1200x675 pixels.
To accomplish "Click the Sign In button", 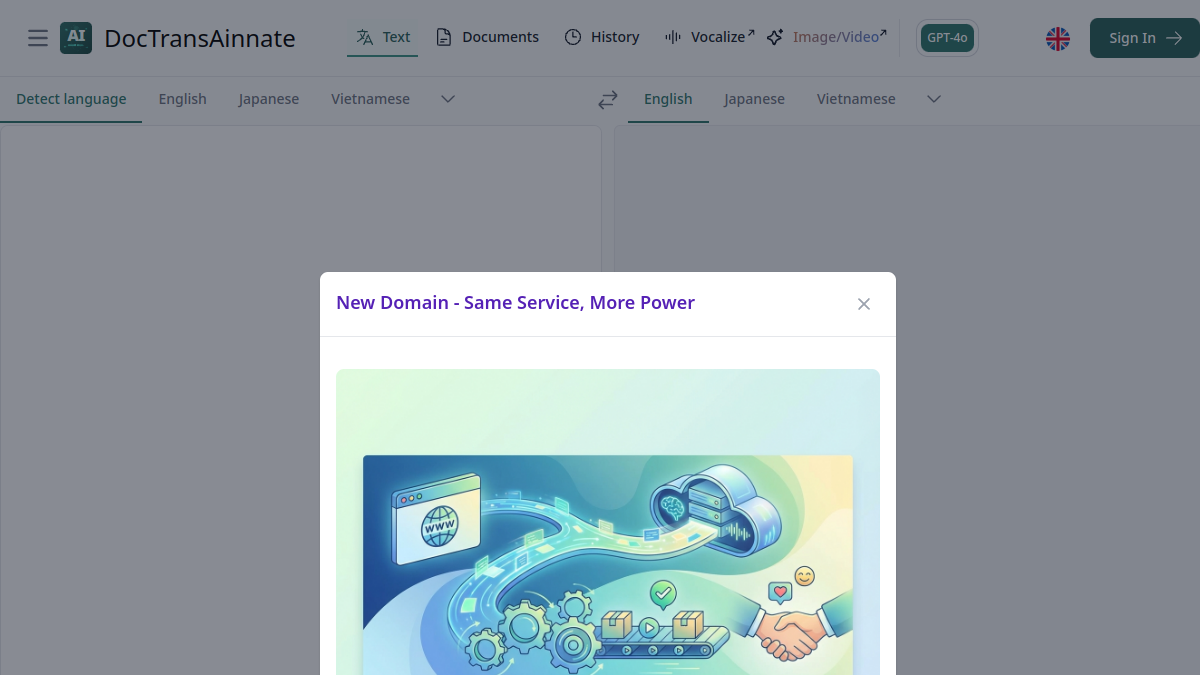I will (1145, 38).
